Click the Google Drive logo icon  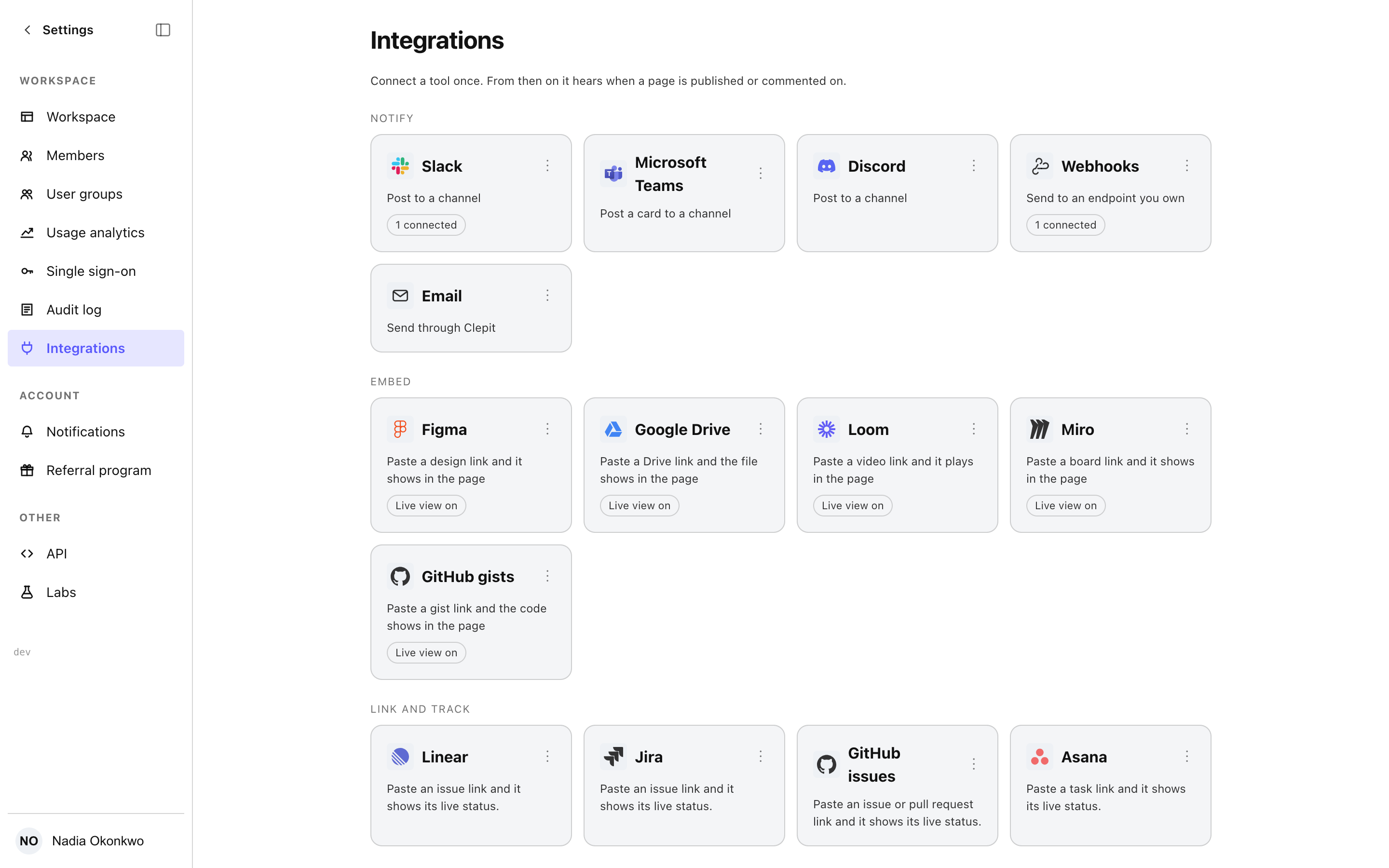pos(613,429)
